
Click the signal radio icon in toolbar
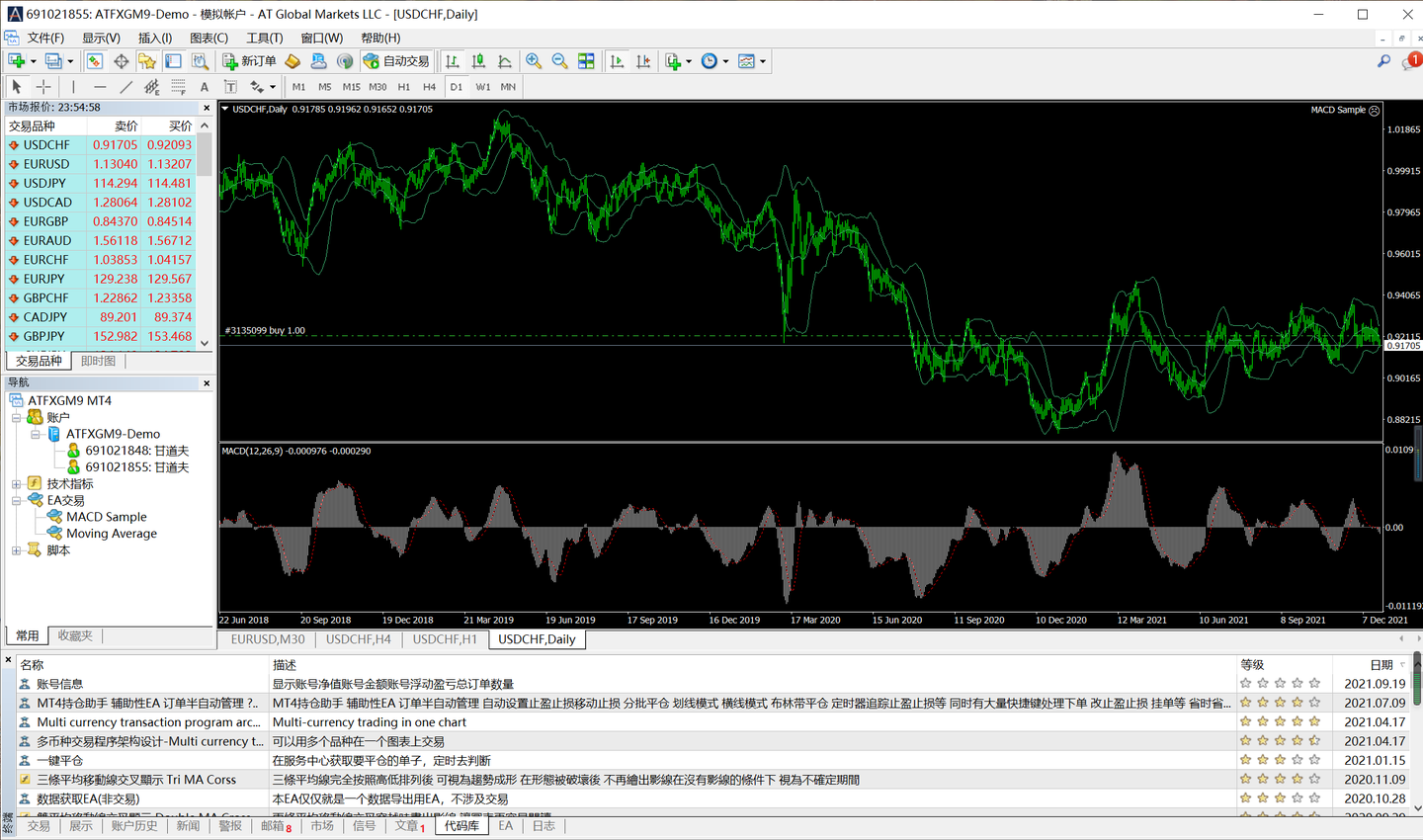[345, 61]
